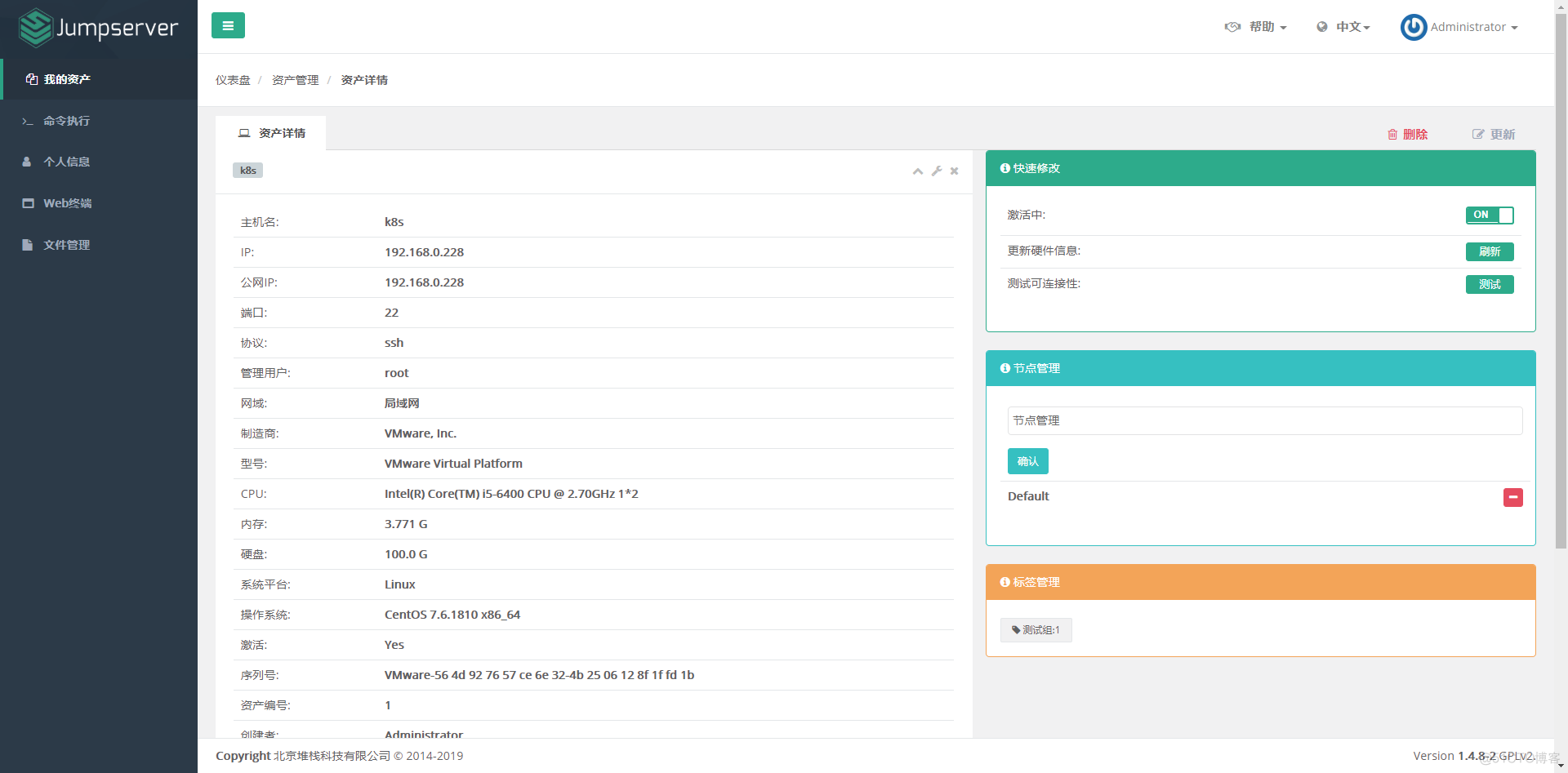Click the edit pencil icon beside 更新
Screen dimensions: 1568x773
tap(1478, 135)
